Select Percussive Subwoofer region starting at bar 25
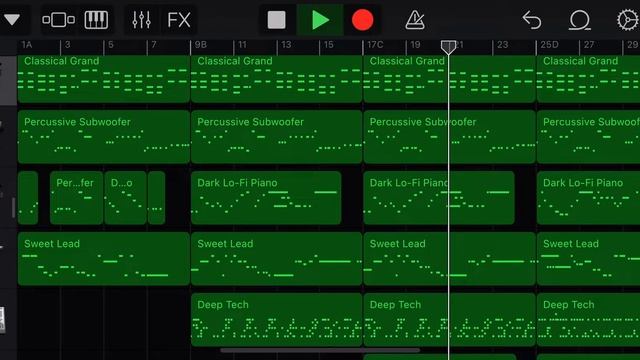This screenshot has width=640, height=360. [x=588, y=137]
